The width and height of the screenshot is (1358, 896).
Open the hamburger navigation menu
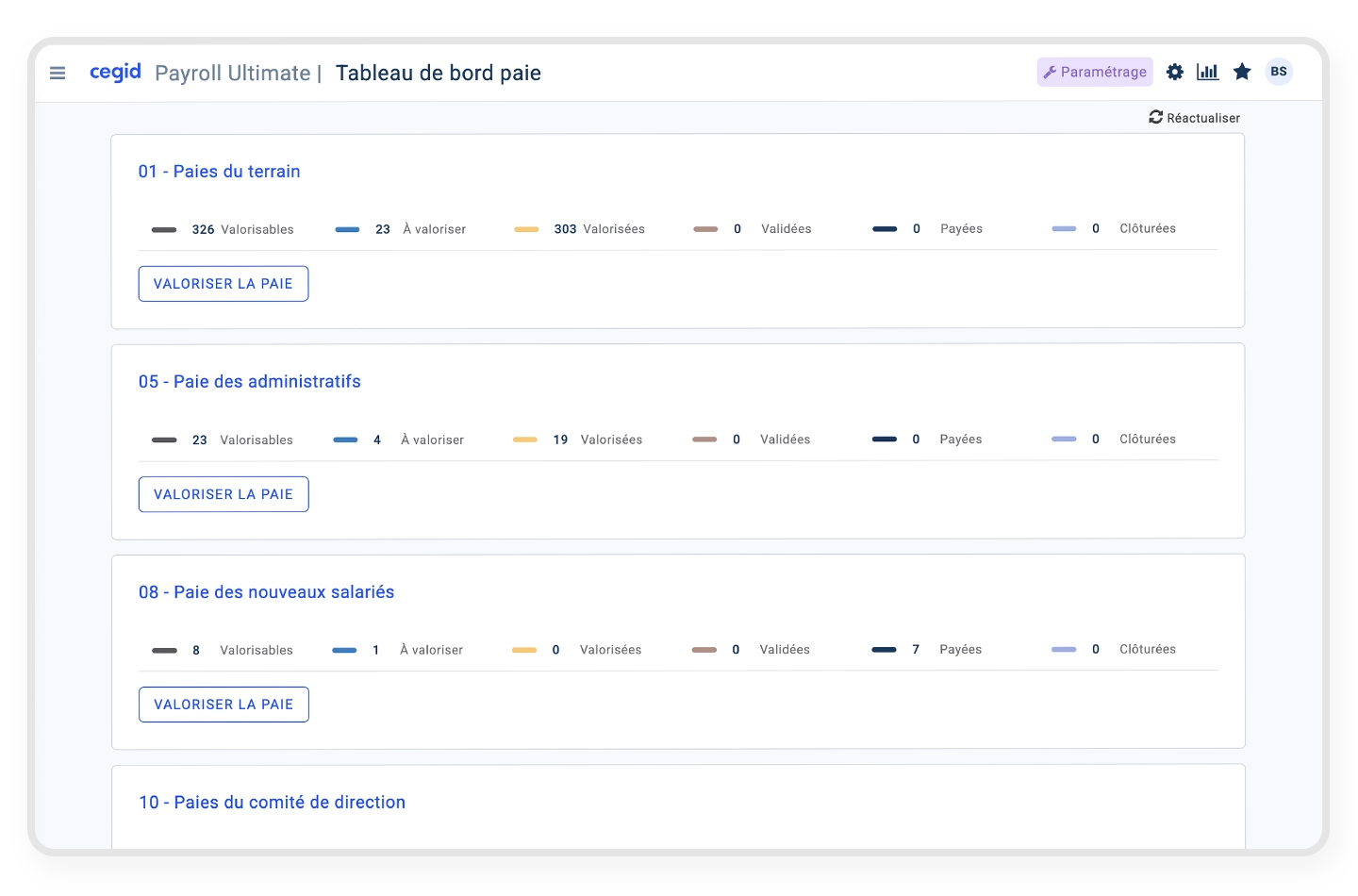pyautogui.click(x=58, y=73)
